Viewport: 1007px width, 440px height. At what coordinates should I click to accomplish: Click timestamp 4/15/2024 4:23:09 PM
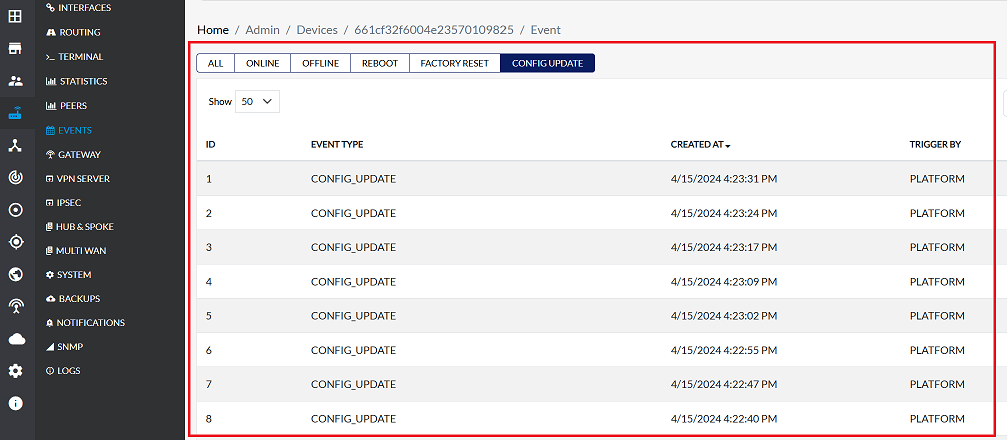click(x=724, y=281)
